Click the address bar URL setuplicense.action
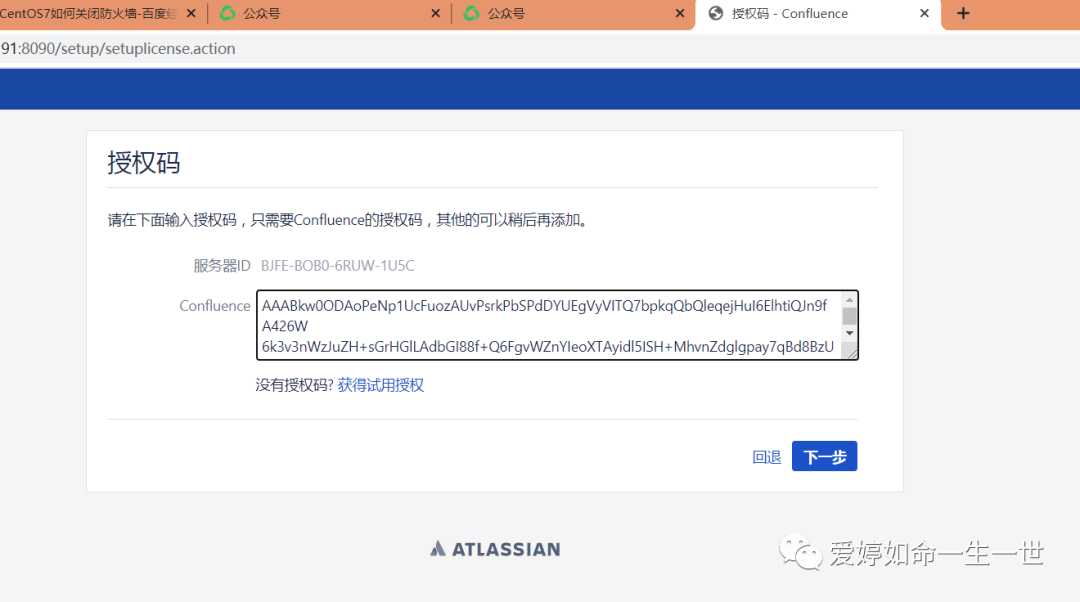Screen dimensions: 1080x602 (118, 49)
